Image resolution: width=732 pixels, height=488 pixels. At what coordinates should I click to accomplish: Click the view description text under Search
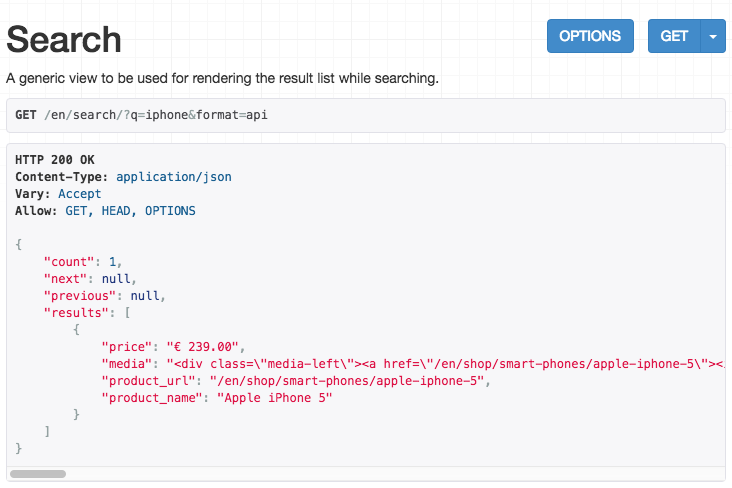point(222,78)
